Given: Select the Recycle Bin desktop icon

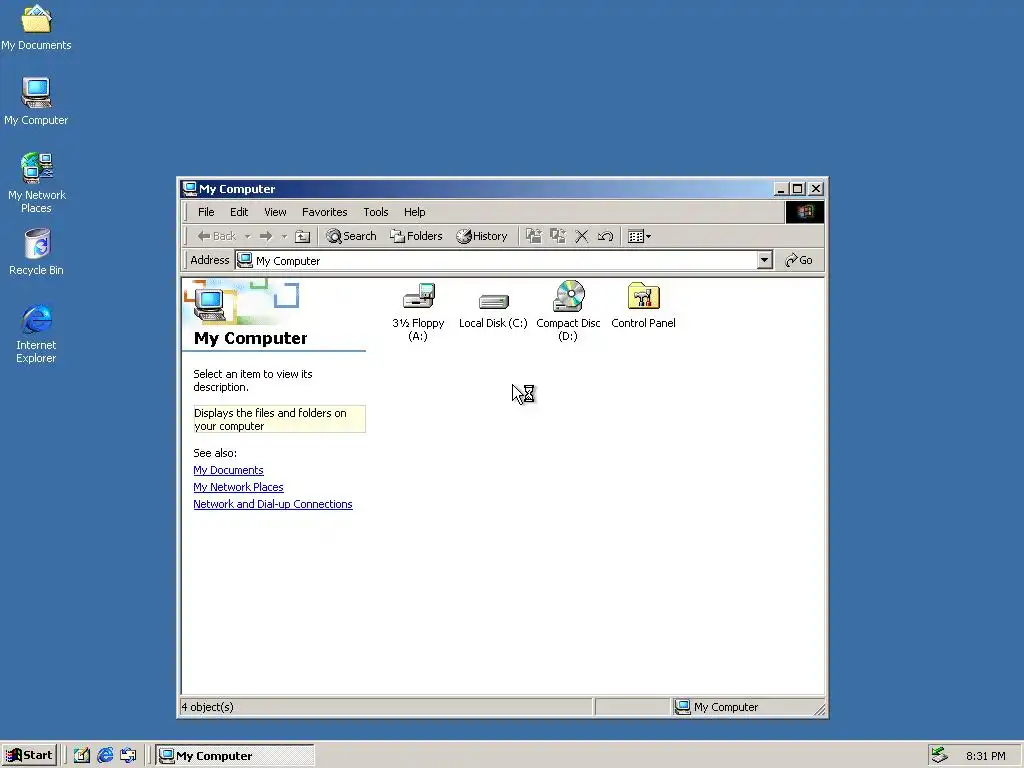Looking at the screenshot, I should [x=37, y=253].
